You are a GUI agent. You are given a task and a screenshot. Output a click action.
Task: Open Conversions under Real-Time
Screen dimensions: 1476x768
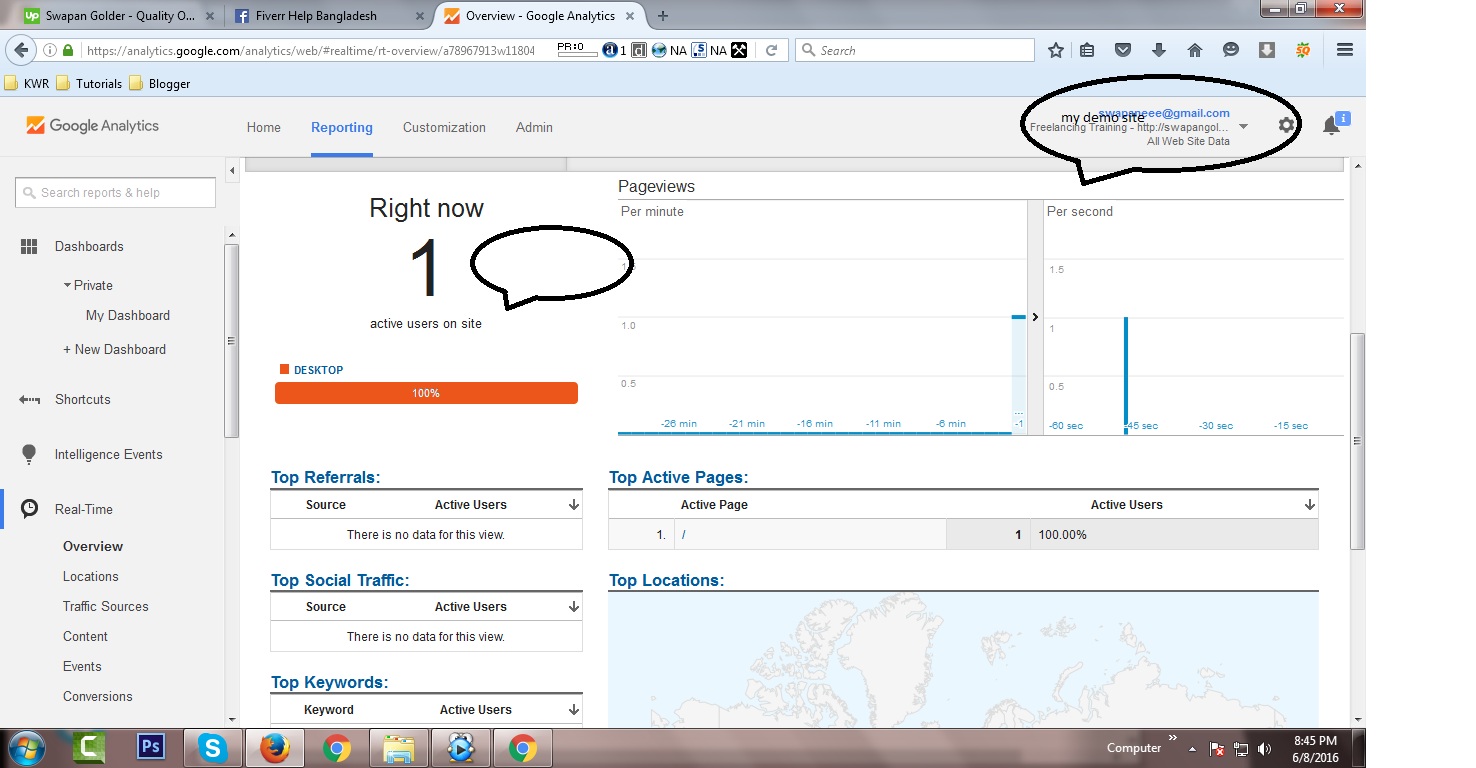(98, 696)
